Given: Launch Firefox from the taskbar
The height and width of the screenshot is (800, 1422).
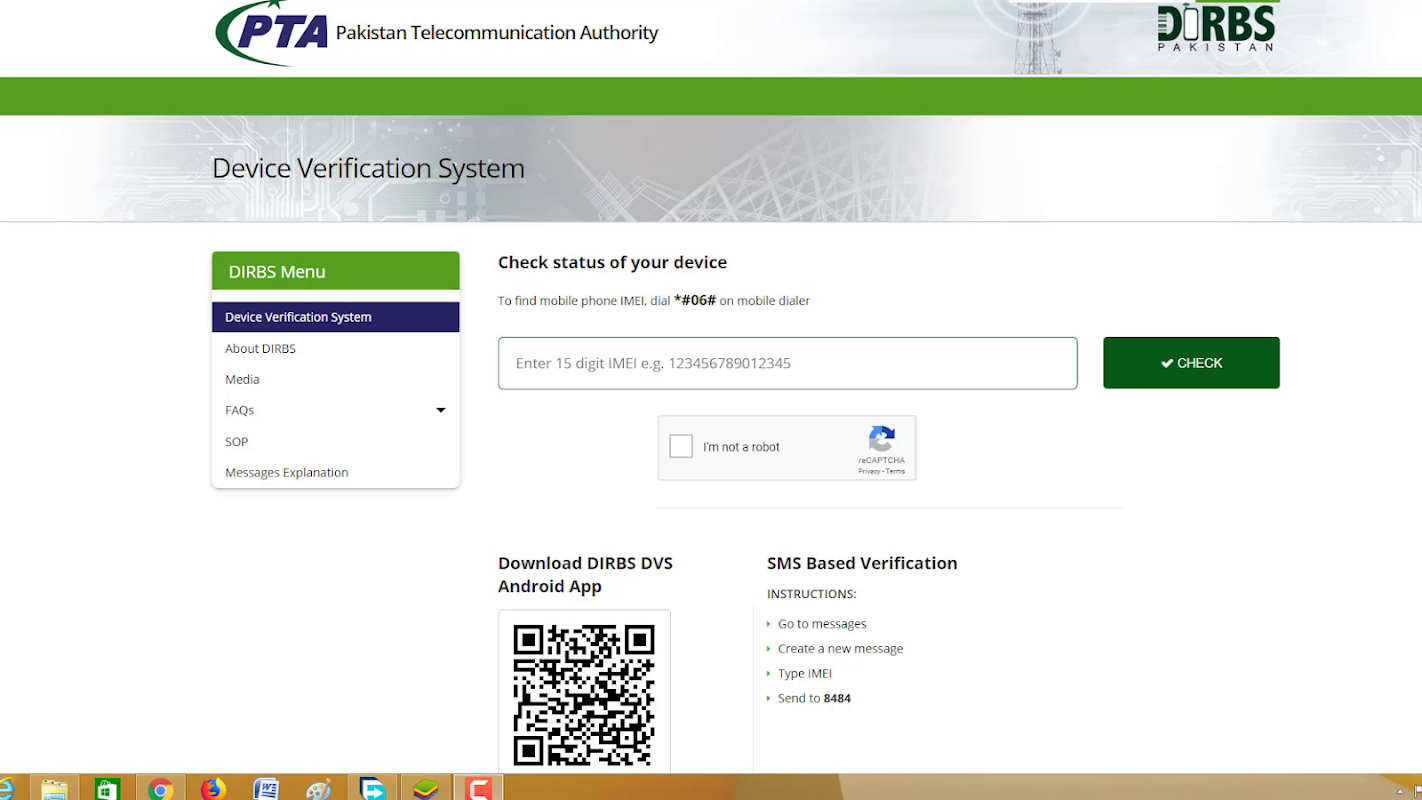Looking at the screenshot, I should (213, 789).
